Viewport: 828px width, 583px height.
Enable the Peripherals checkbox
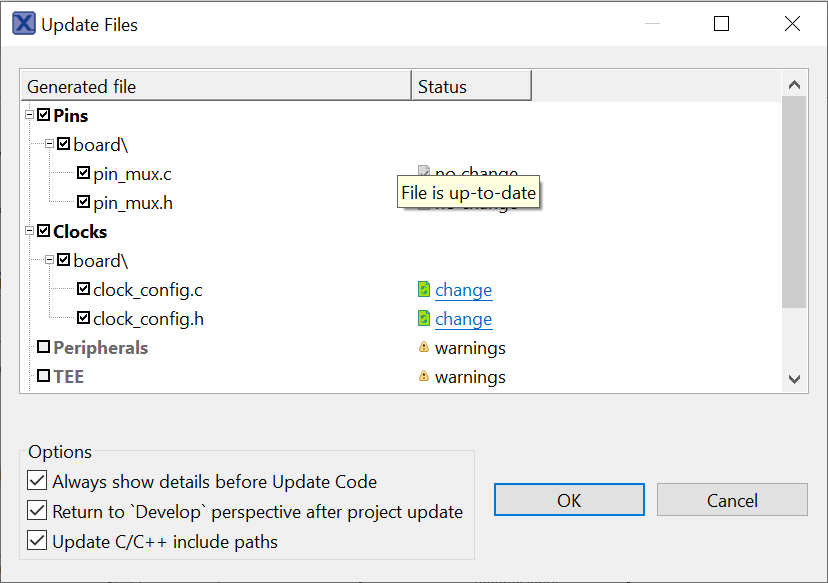(43, 347)
